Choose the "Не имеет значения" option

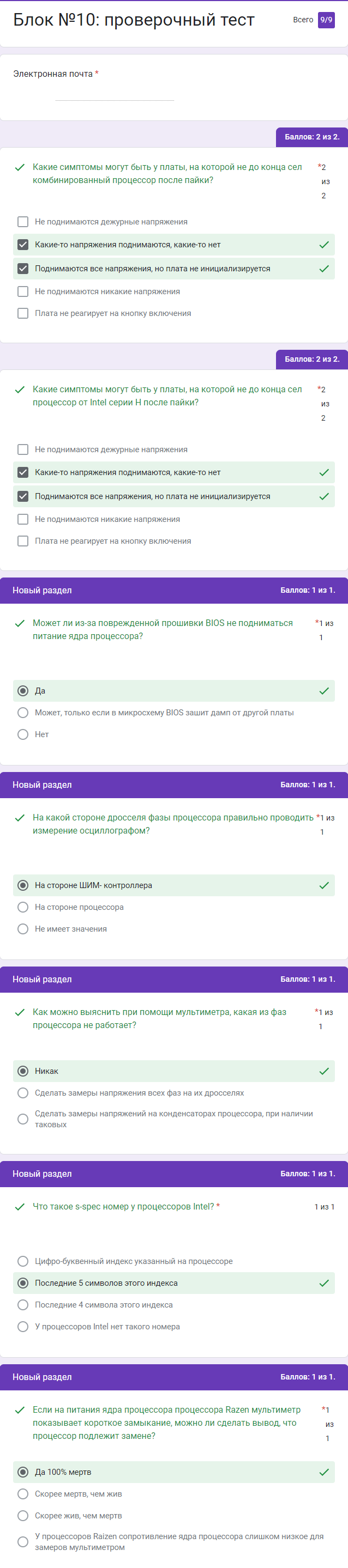coord(23,929)
